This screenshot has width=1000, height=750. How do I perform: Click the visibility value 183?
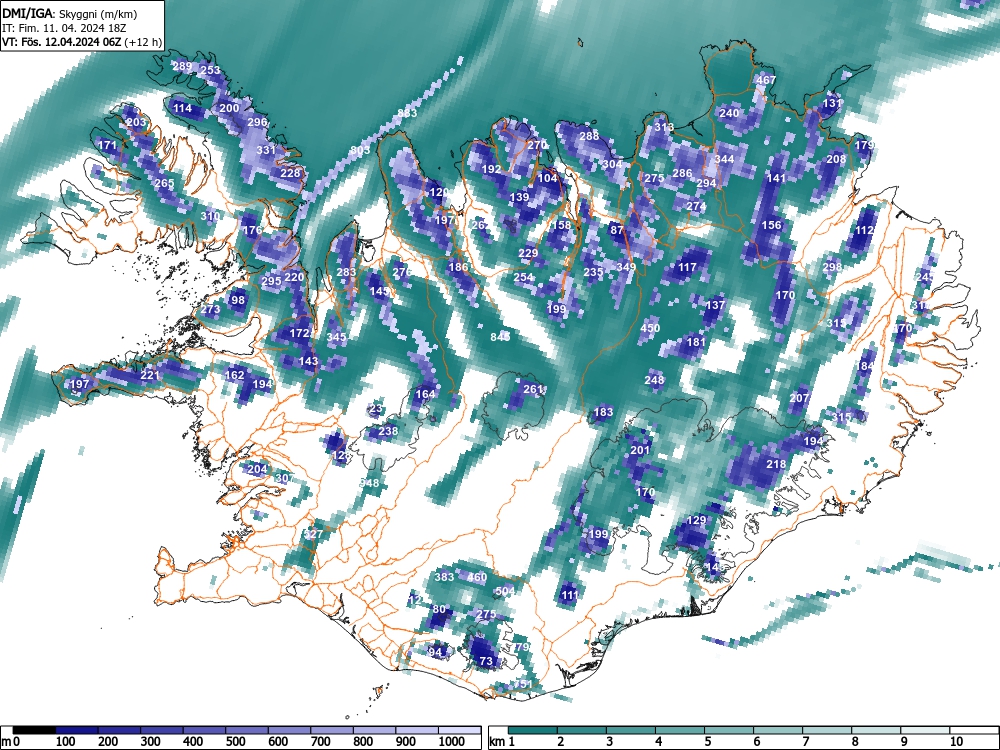coord(603,413)
